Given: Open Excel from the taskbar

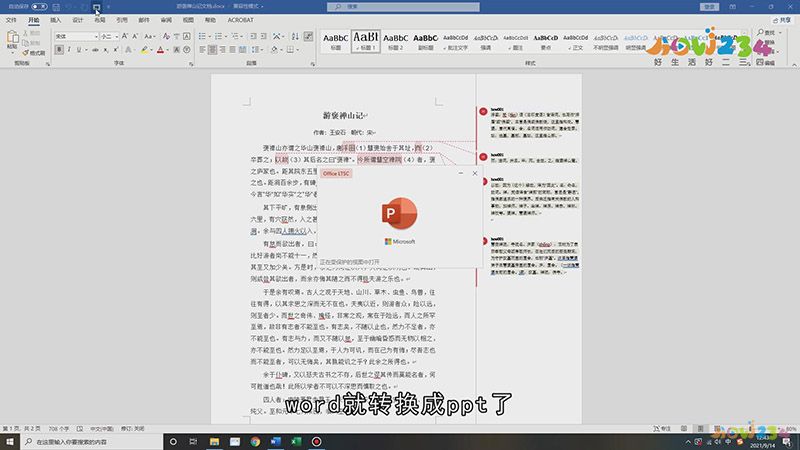Looking at the screenshot, I should (296, 441).
